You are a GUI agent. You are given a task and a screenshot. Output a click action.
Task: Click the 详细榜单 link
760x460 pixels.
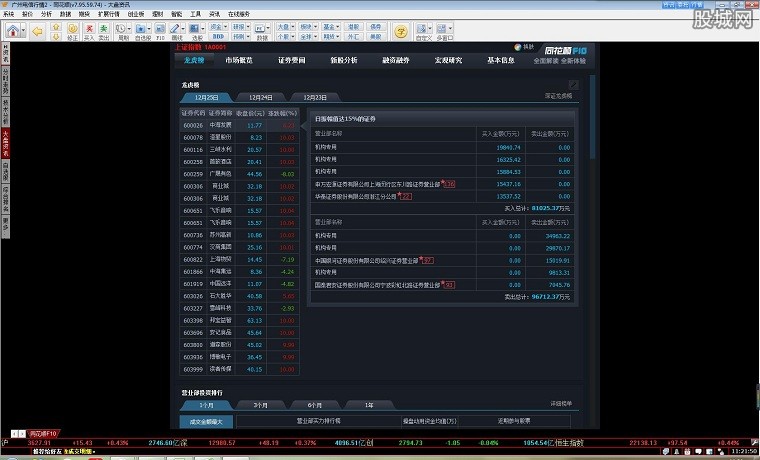coord(562,405)
